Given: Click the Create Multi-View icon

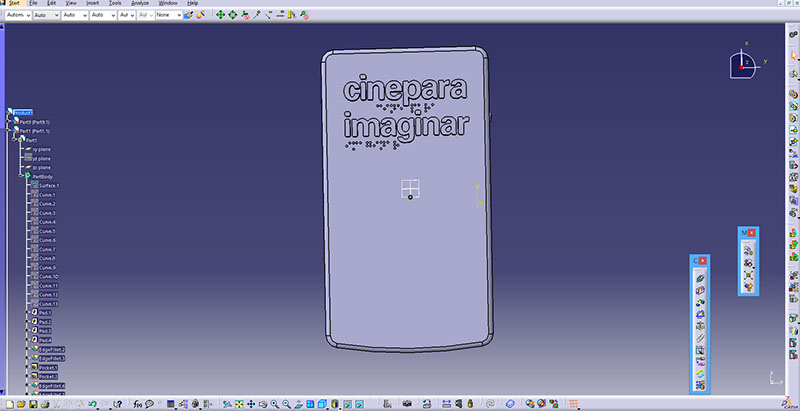Looking at the screenshot, I should (310, 404).
